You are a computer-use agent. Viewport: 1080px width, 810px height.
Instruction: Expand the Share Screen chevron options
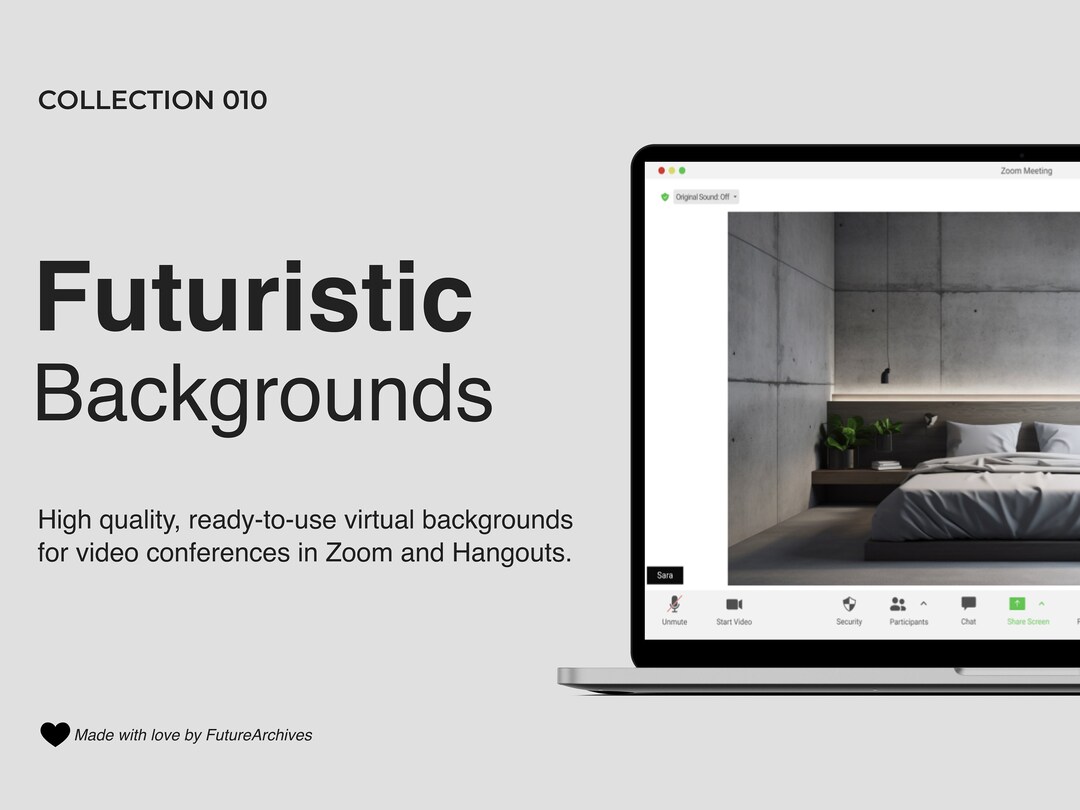click(x=1040, y=602)
